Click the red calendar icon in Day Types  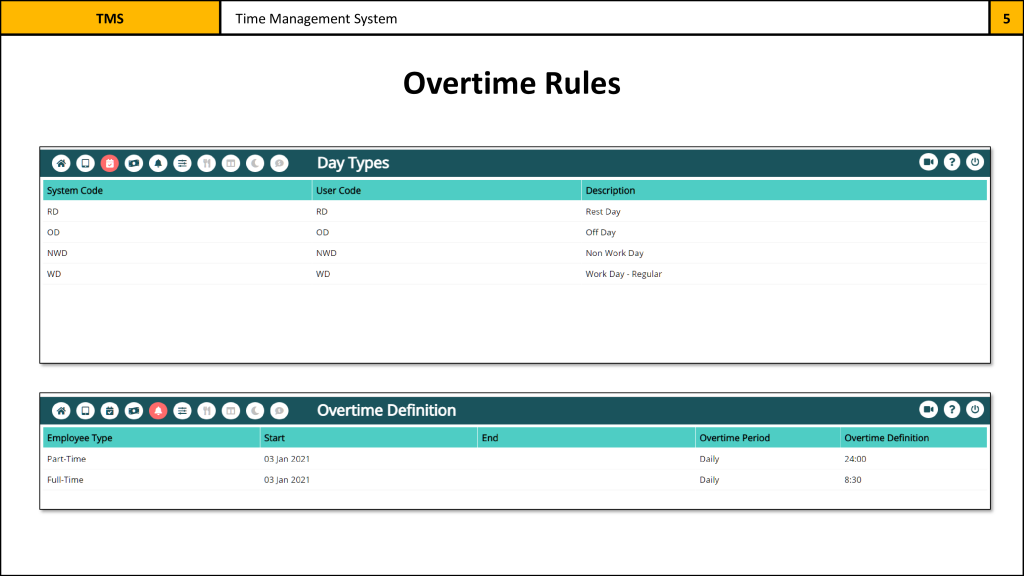[x=110, y=163]
